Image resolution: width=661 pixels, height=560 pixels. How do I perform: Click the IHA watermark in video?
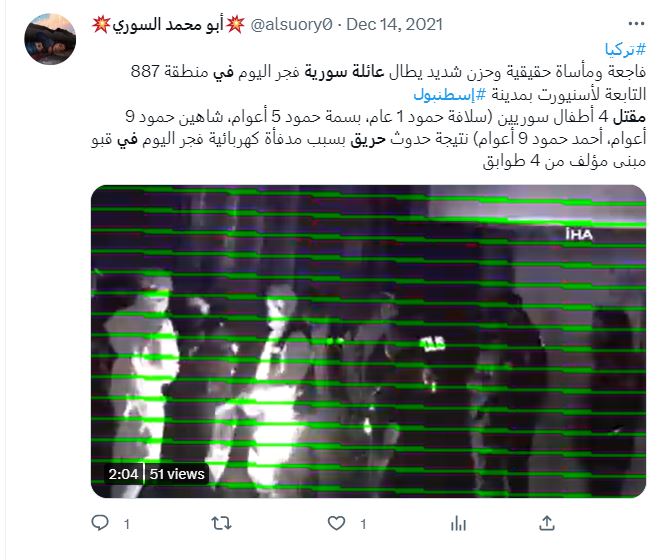579,234
